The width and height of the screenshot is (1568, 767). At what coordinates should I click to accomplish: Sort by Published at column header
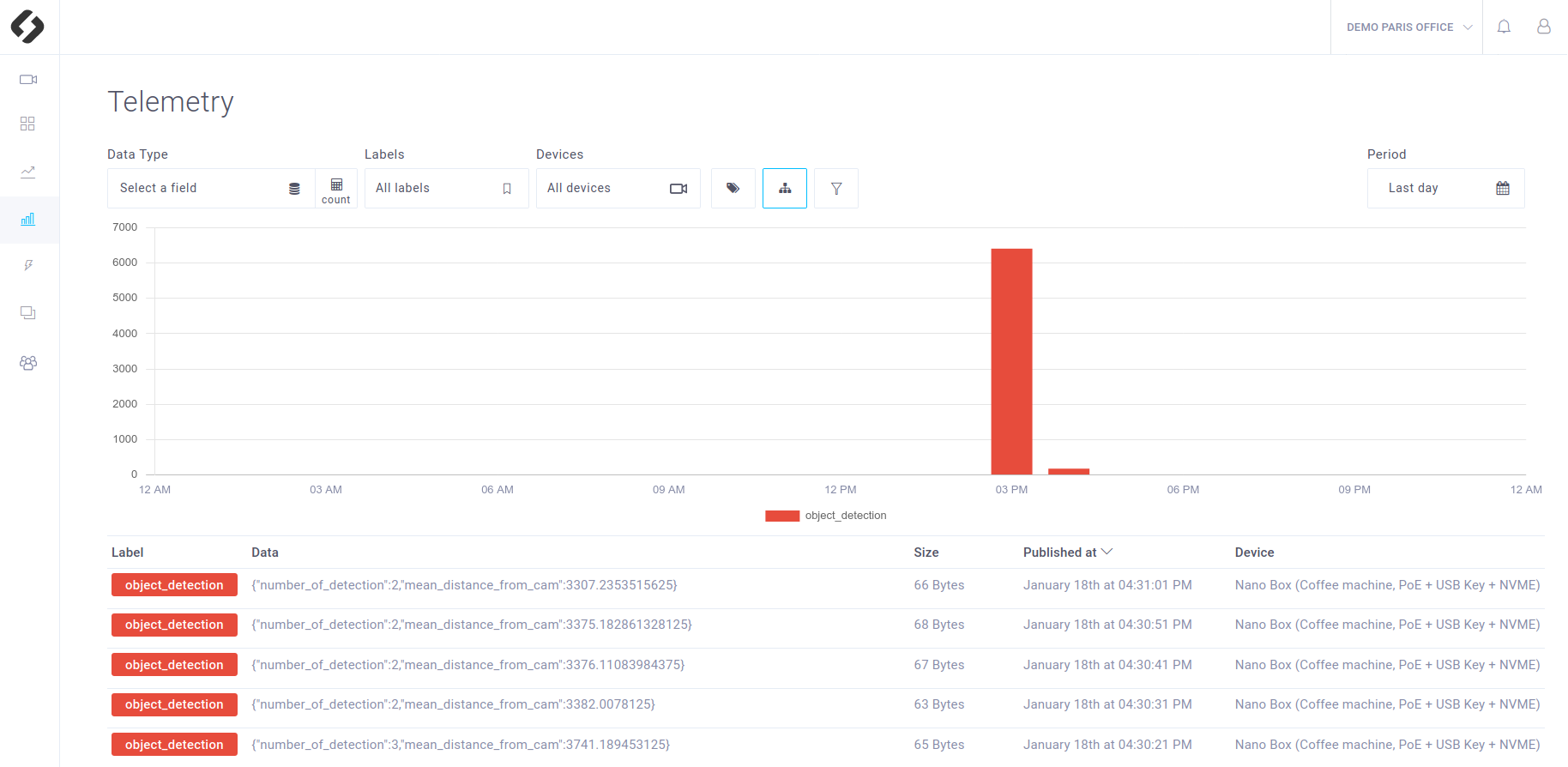(x=1068, y=553)
